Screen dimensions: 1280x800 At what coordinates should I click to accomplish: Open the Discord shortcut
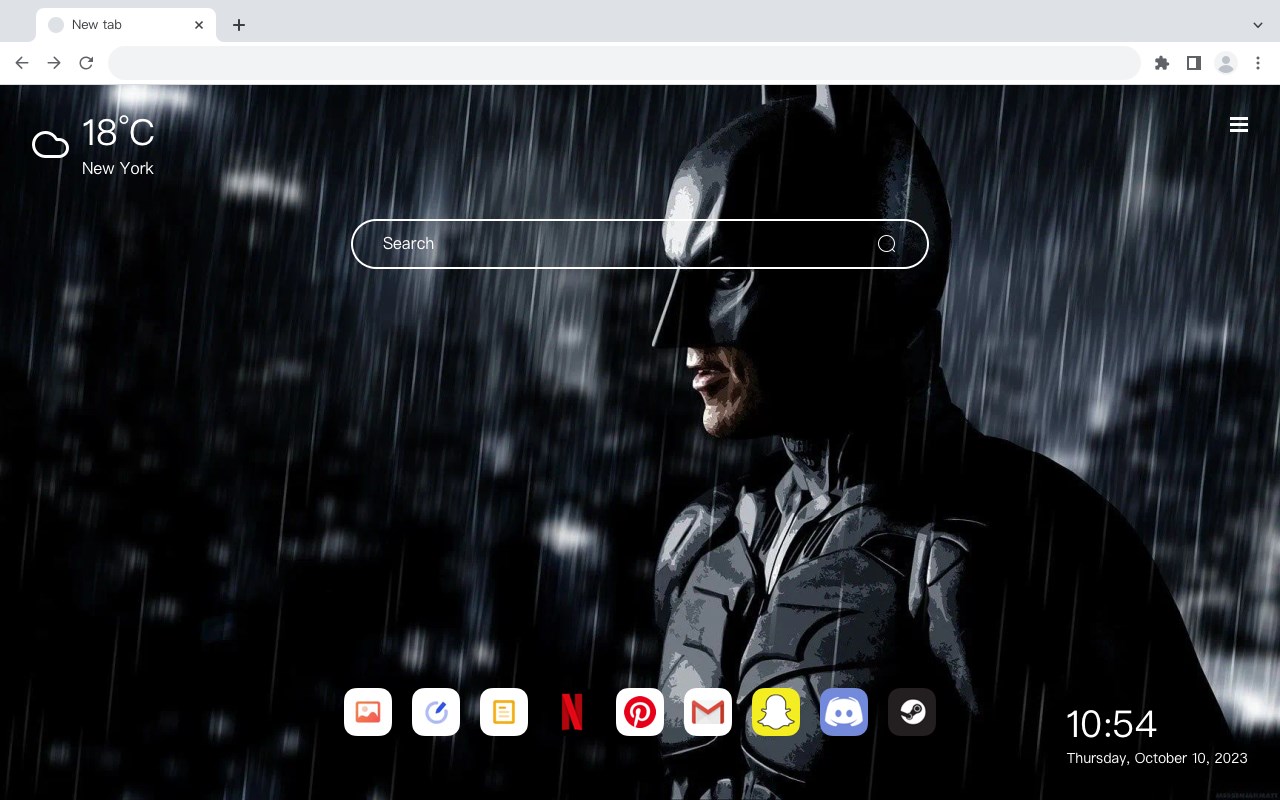[844, 712]
